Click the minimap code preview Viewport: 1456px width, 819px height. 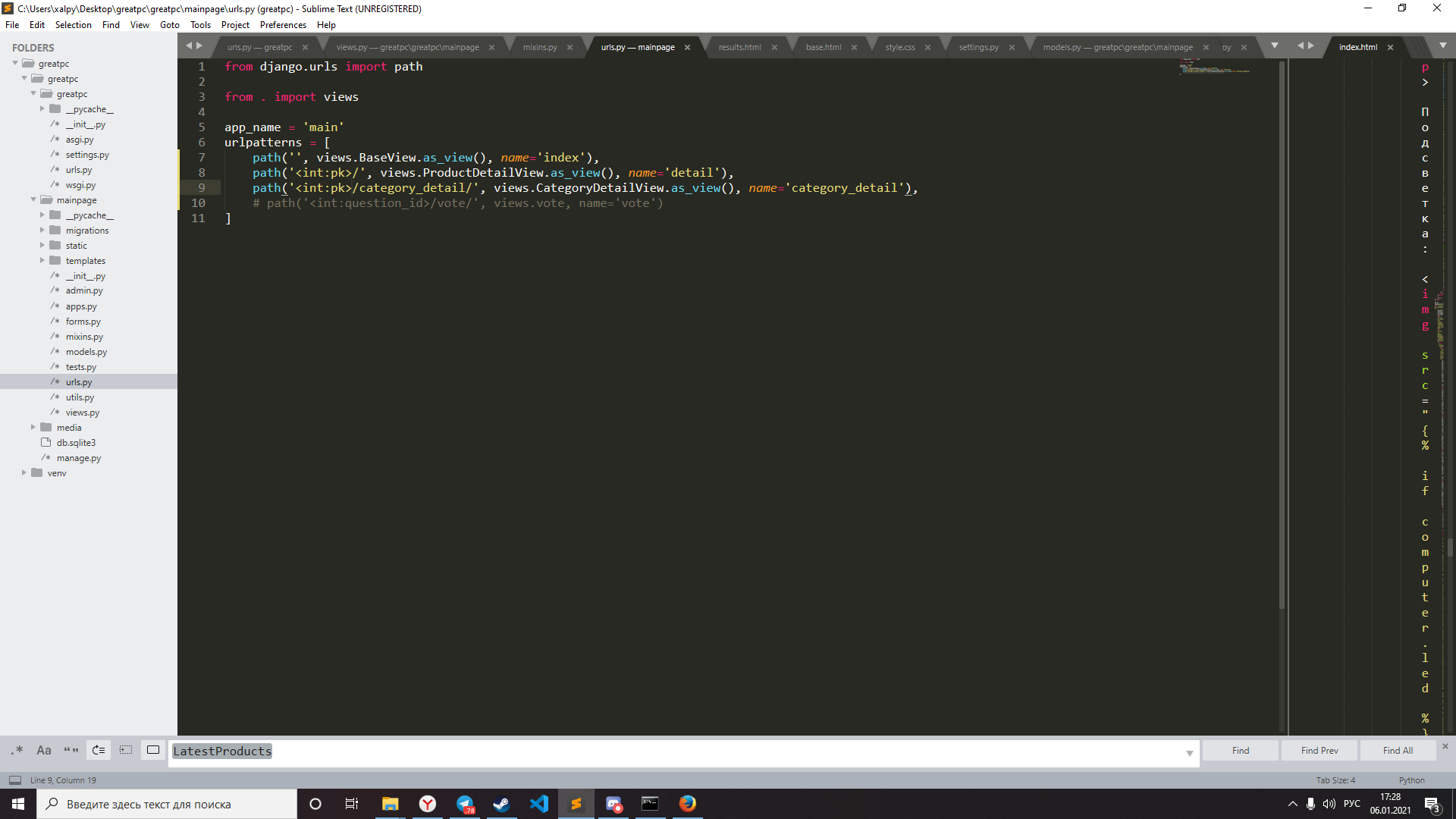tap(1213, 68)
